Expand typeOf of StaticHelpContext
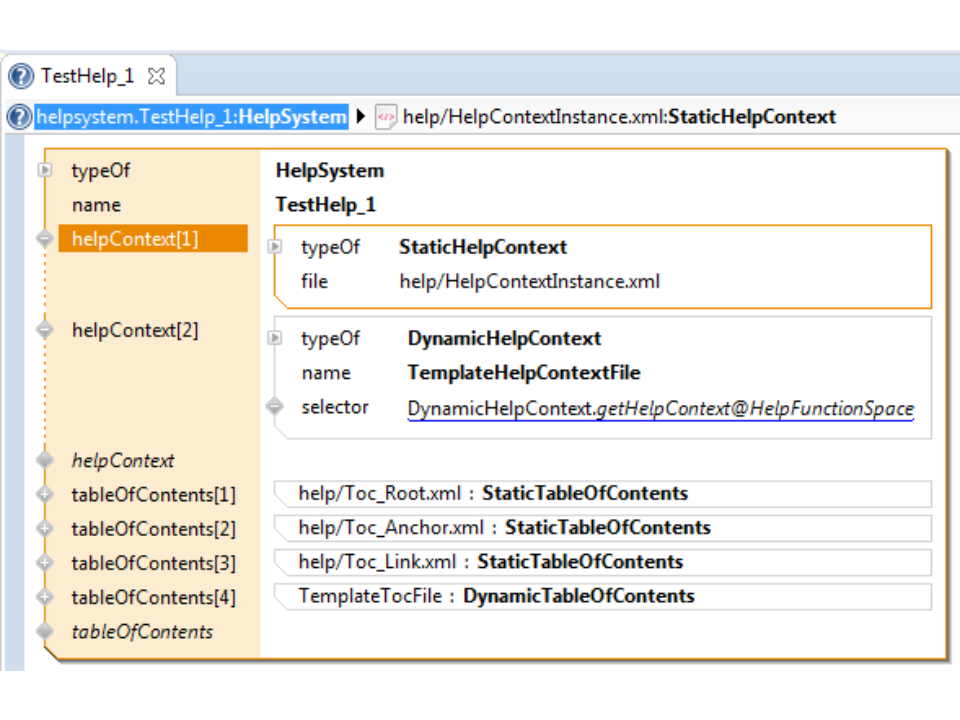 276,247
